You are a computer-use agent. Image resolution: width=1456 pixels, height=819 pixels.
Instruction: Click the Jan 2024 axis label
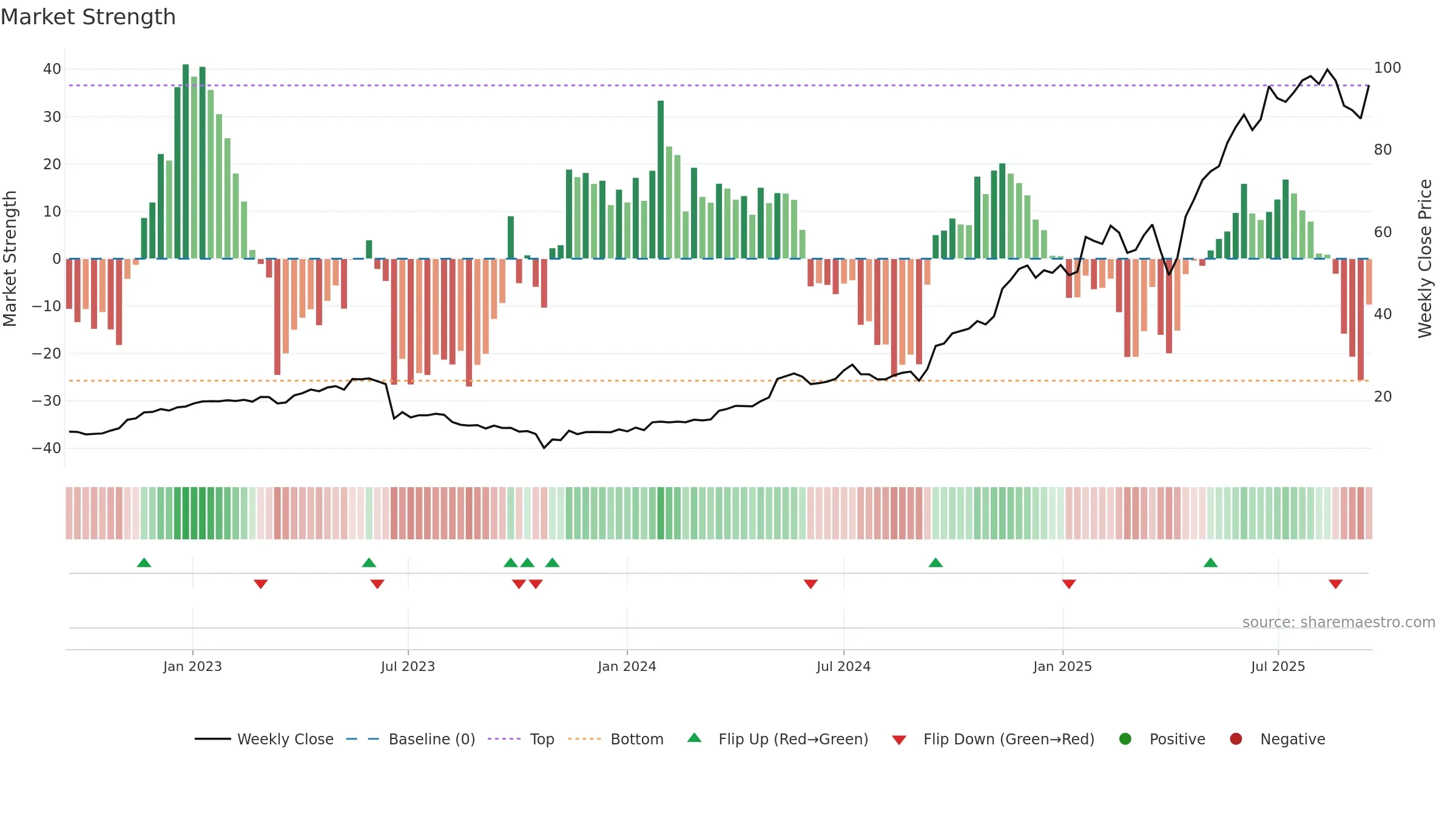coord(627,667)
